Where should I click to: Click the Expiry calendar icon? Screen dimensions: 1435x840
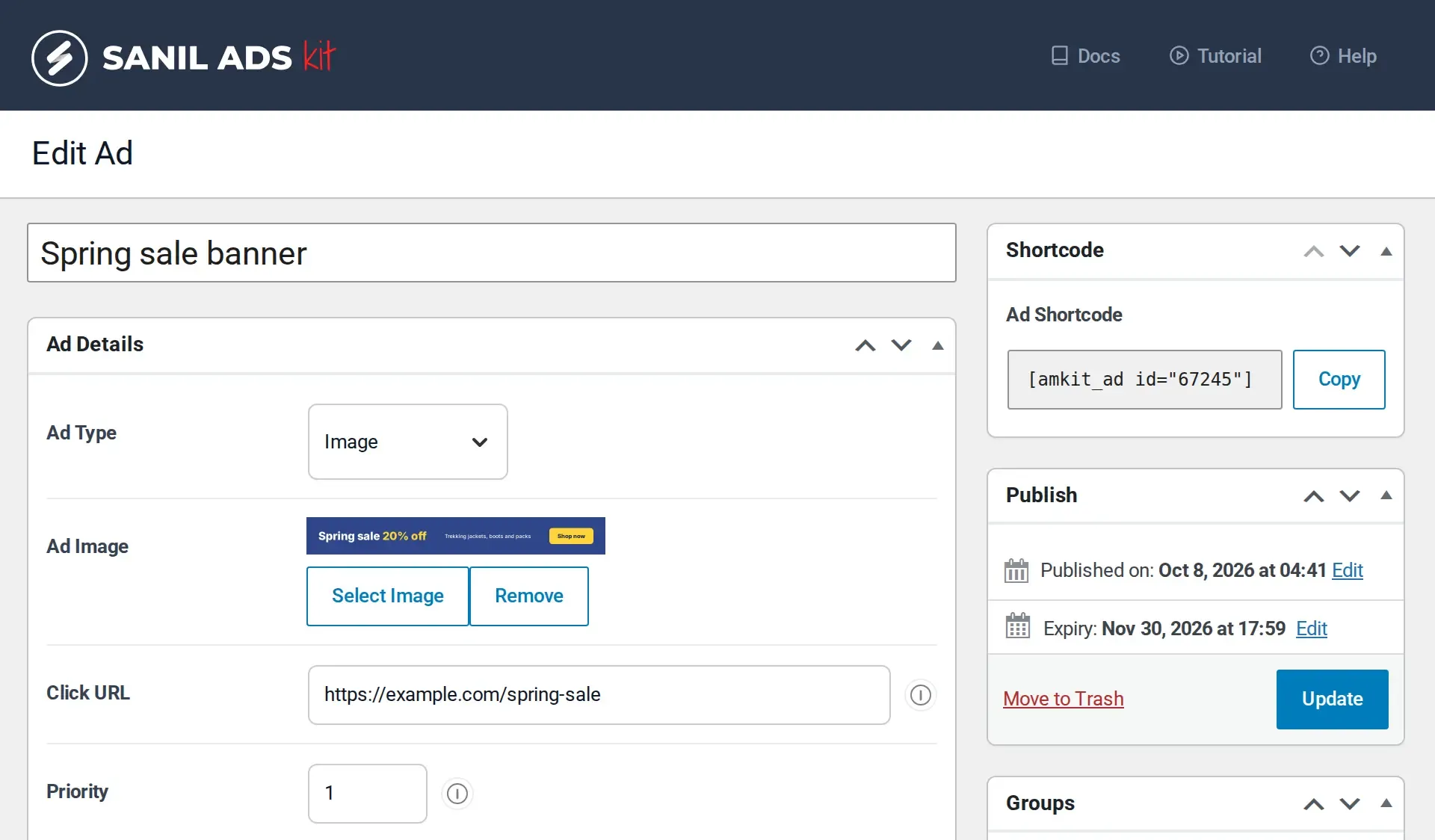coord(1018,626)
